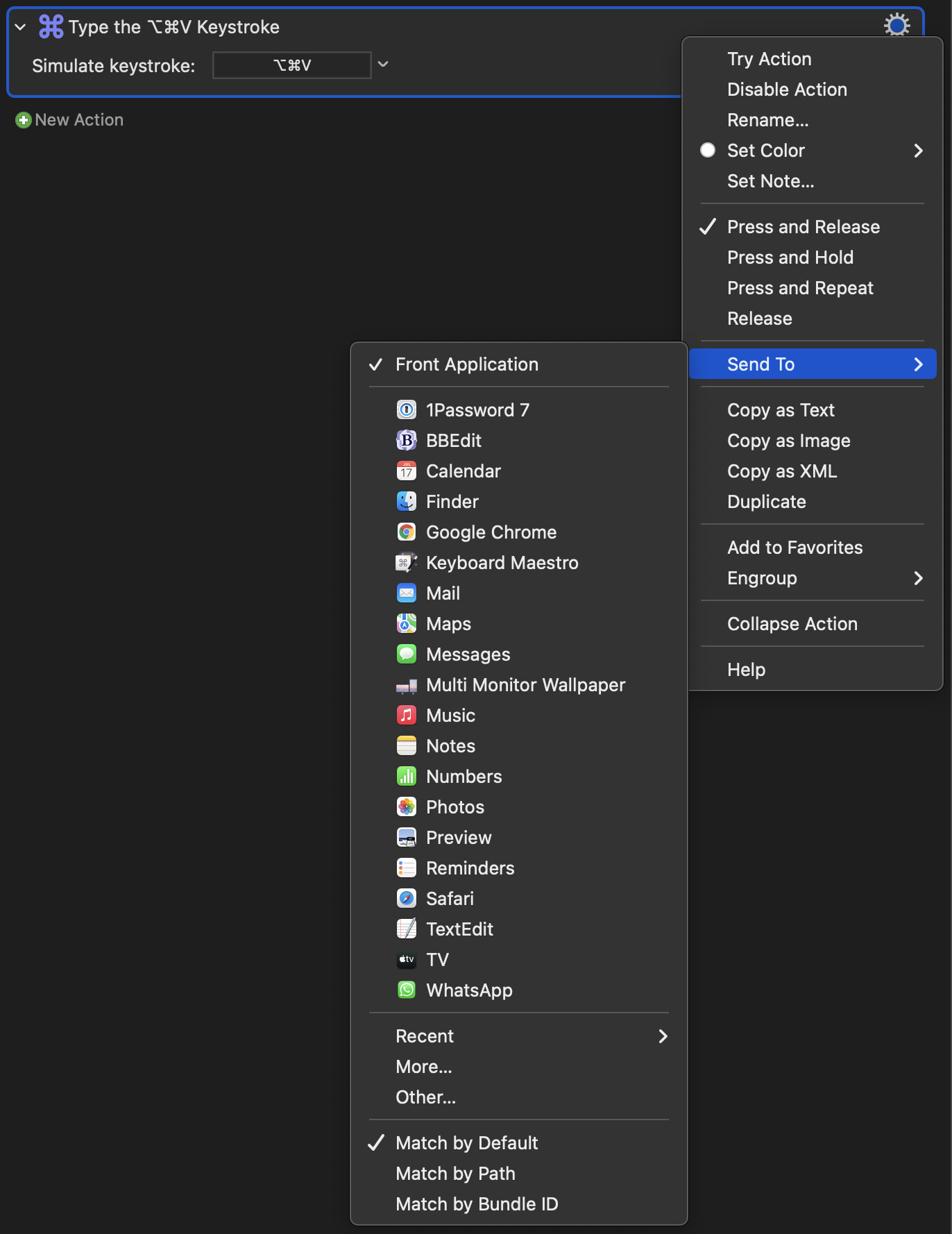The width and height of the screenshot is (952, 1234).
Task: Select the Mail app icon
Action: [x=407, y=593]
